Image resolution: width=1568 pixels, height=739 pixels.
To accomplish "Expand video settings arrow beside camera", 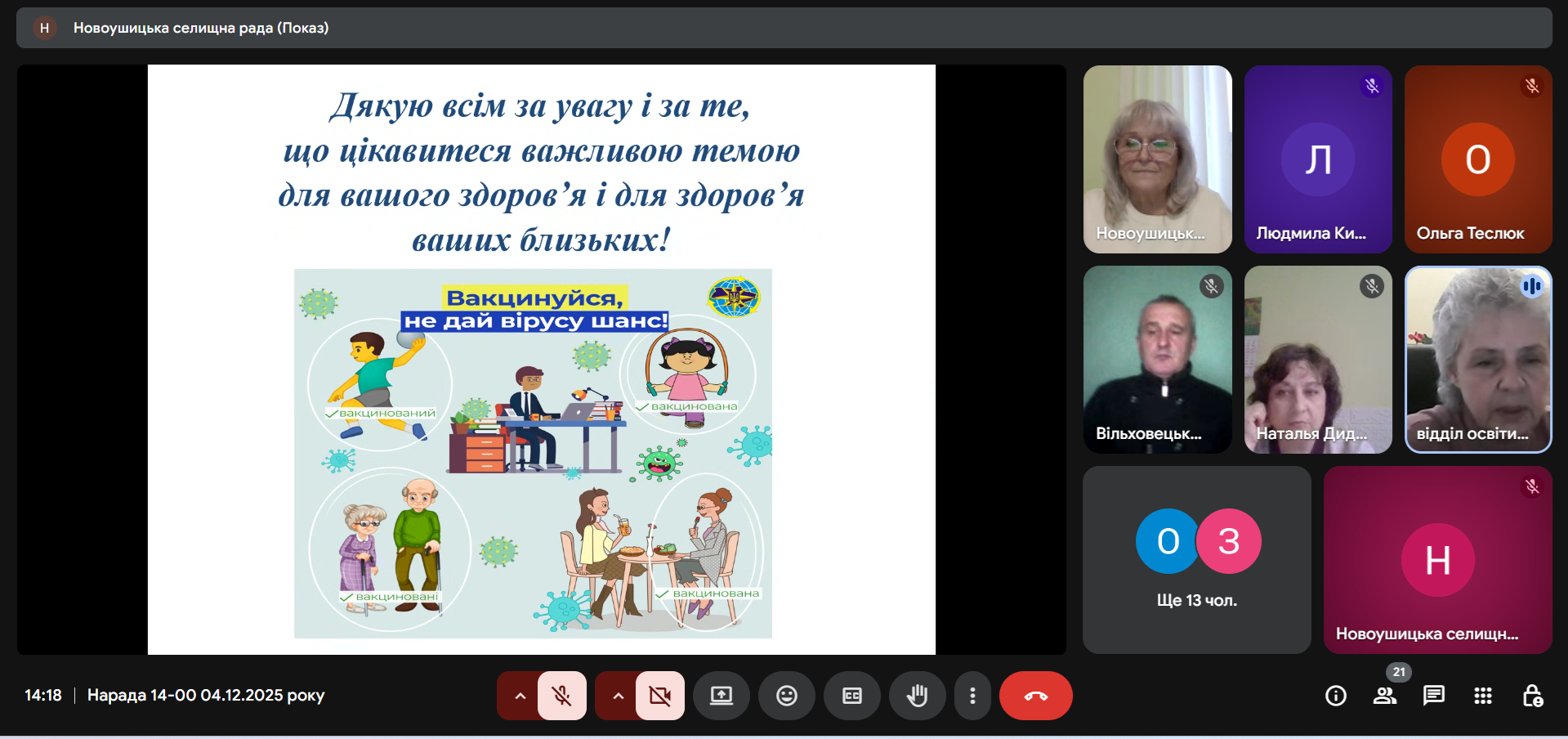I will point(618,696).
